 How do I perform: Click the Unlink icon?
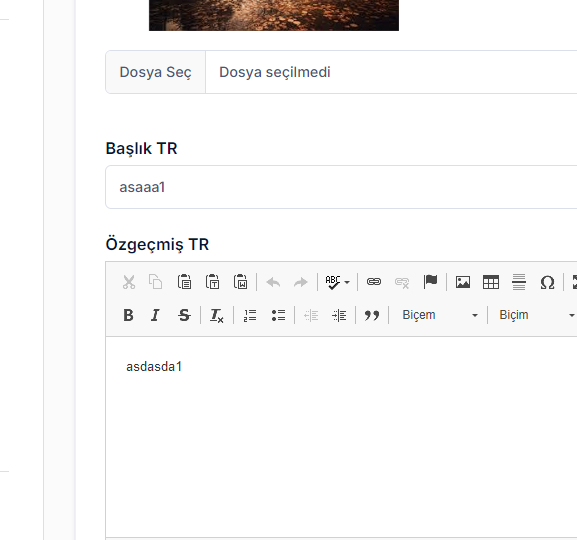tap(402, 282)
